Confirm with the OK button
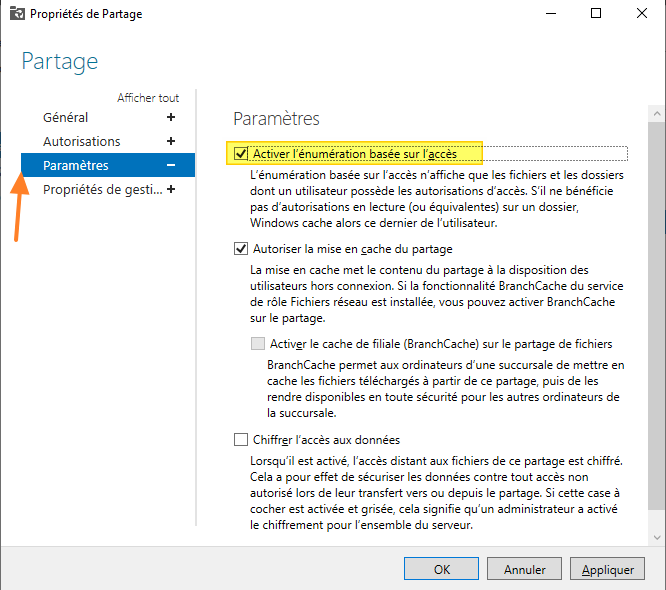666x590 pixels. [441, 569]
